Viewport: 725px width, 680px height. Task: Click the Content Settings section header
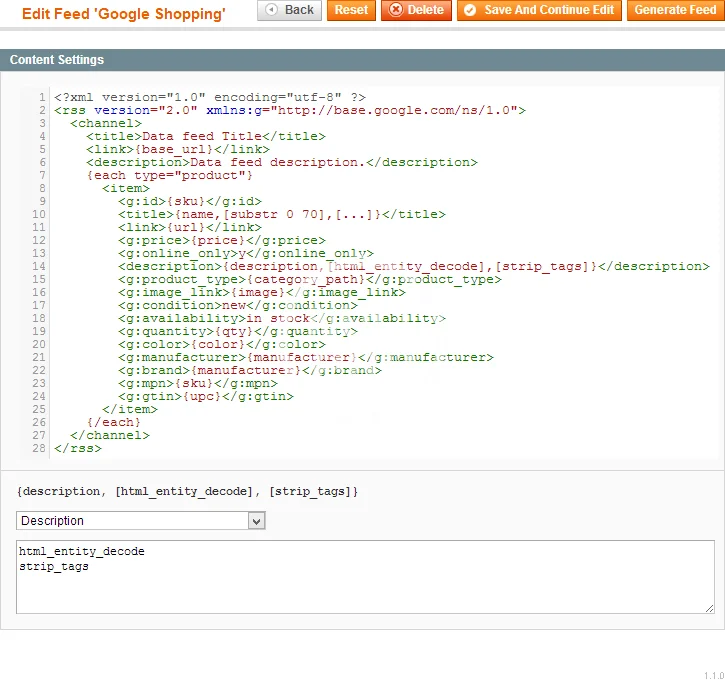[57, 60]
